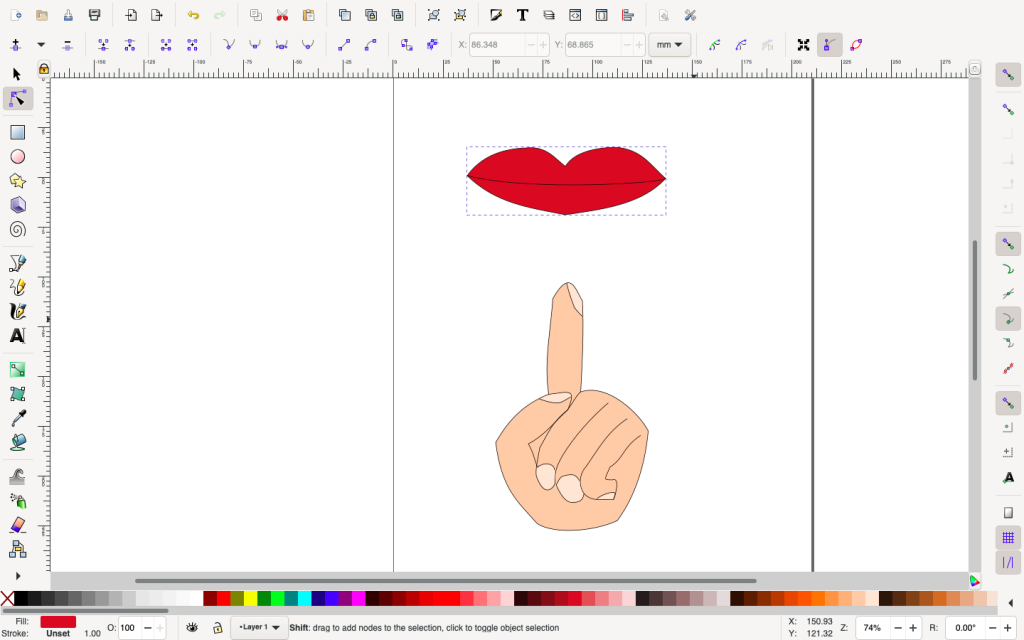
Task: Click the horizontal canvas scrollbar
Action: click(x=445, y=580)
